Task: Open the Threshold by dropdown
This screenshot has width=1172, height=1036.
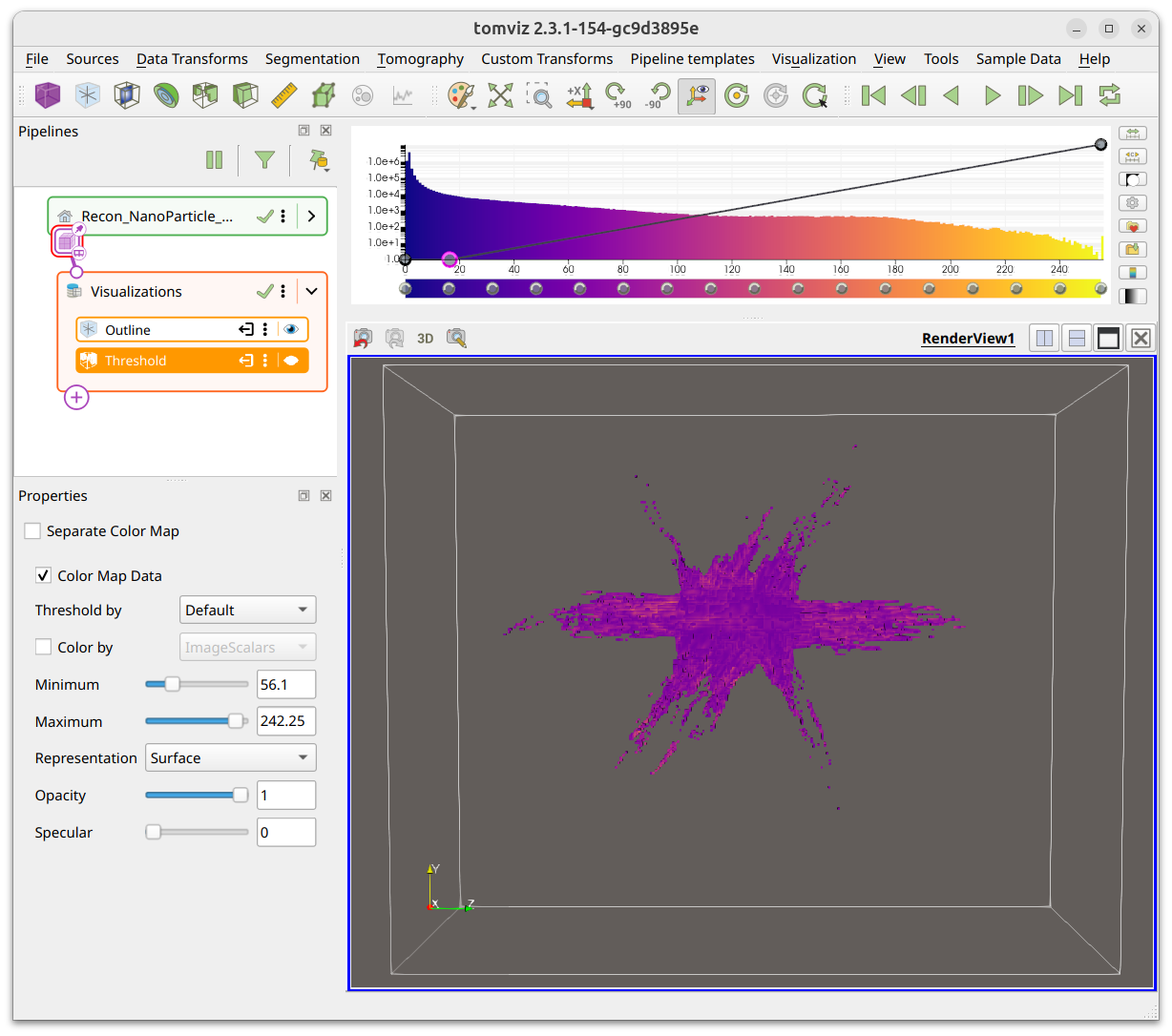Action: tap(248, 610)
